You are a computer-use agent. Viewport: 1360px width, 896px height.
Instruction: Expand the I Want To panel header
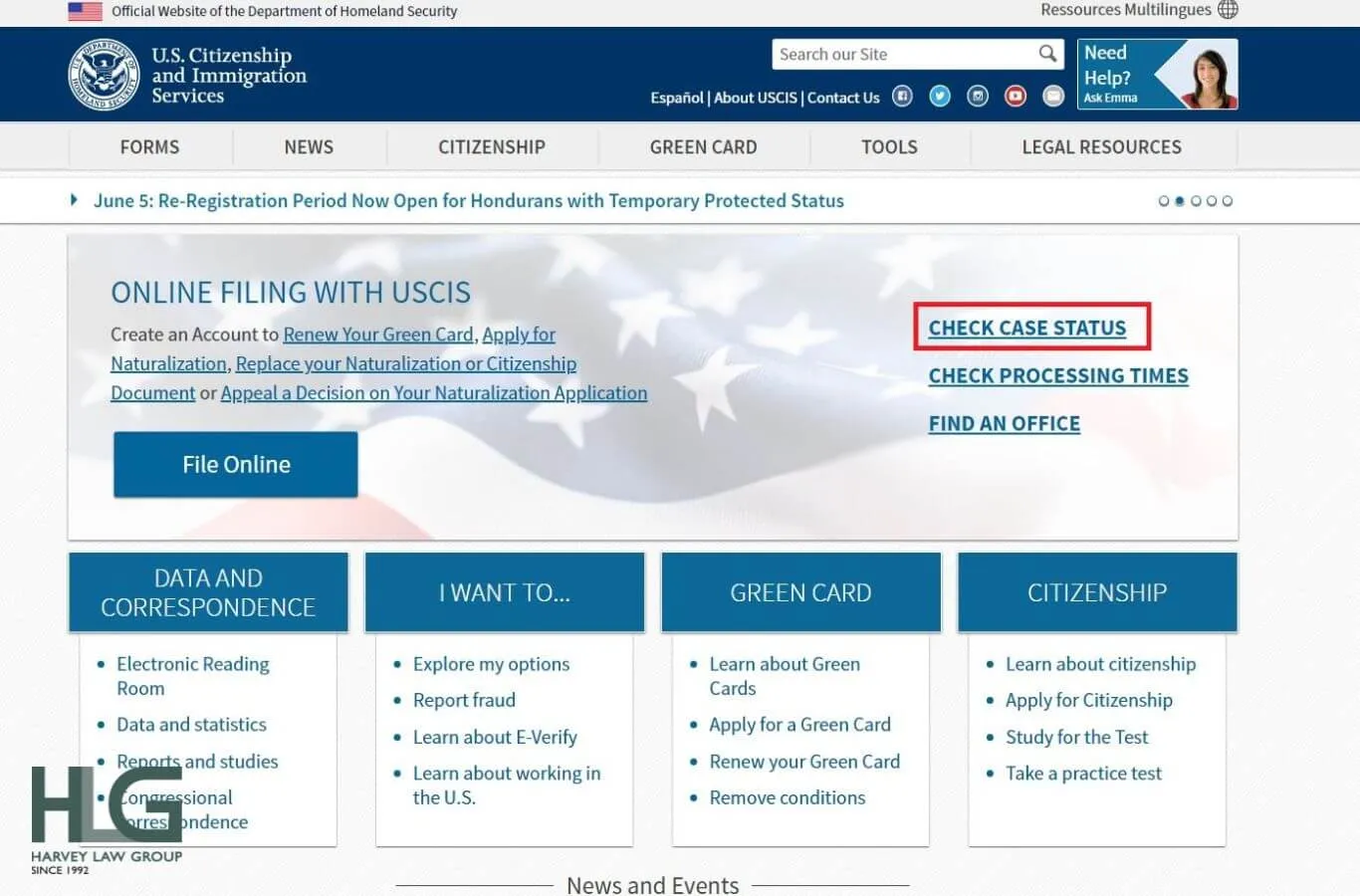(505, 592)
